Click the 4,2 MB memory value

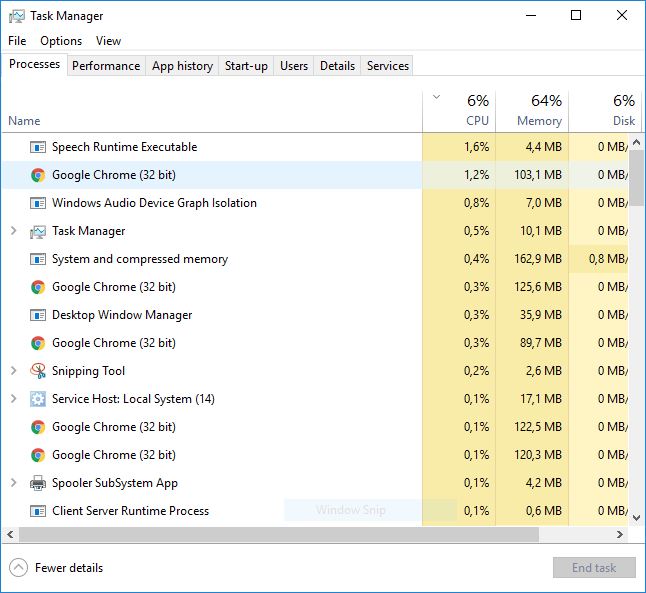point(544,483)
